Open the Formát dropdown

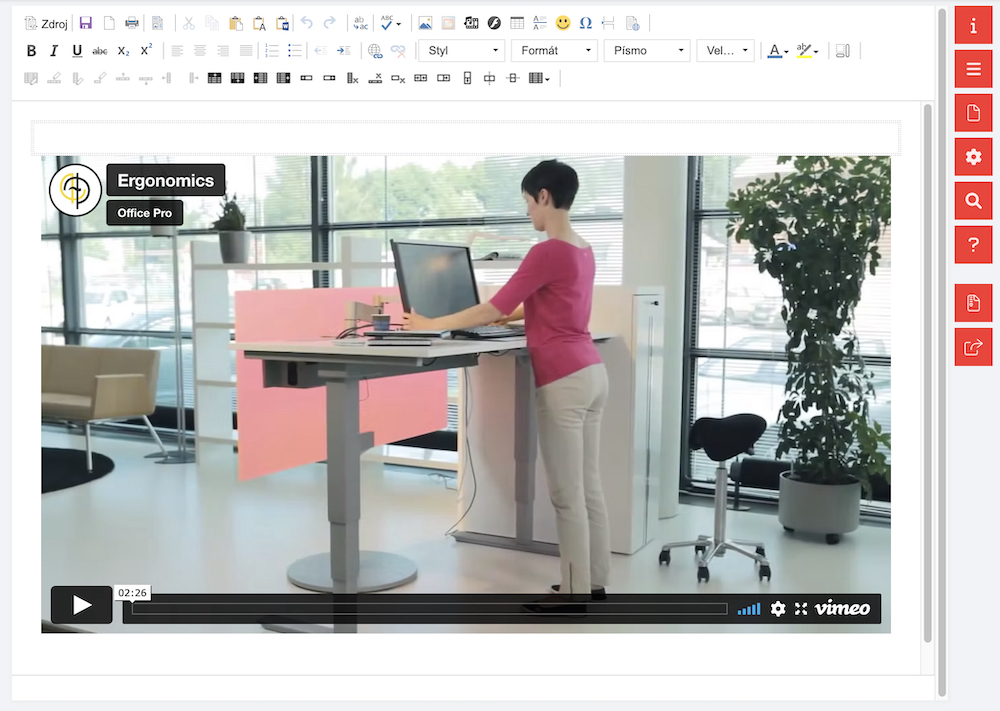coord(554,50)
